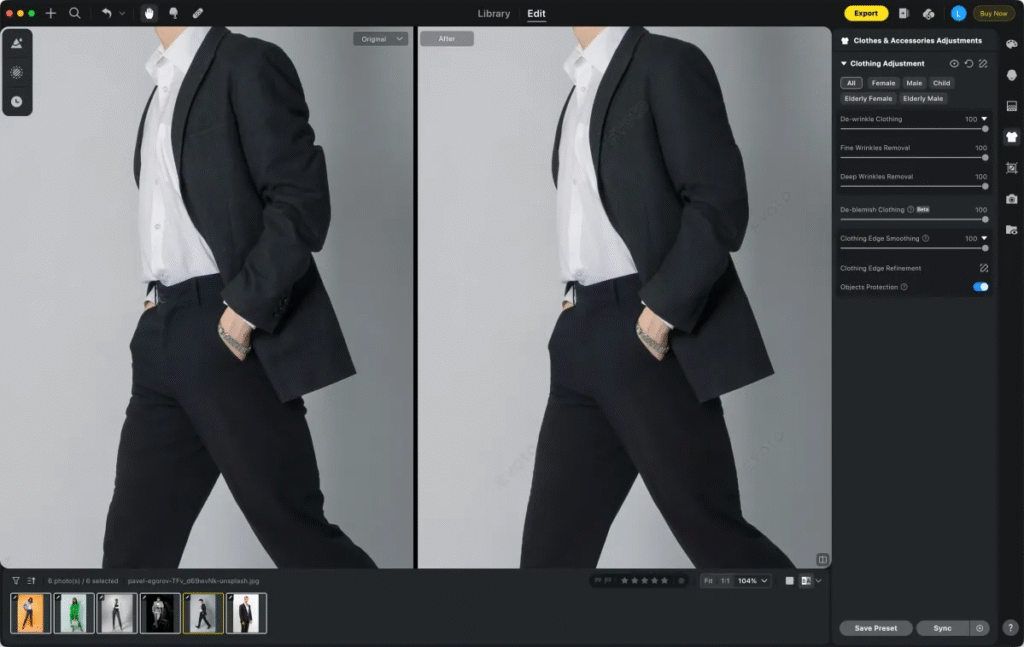Open the face retouch panel icon

(x=1011, y=75)
